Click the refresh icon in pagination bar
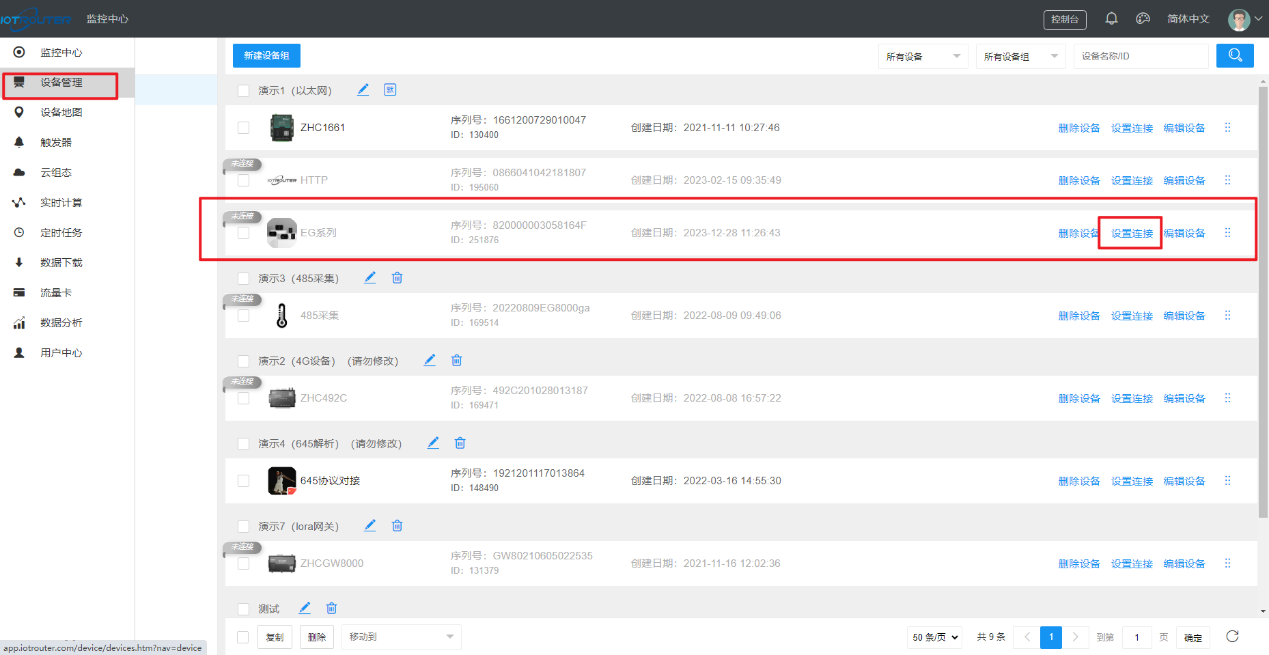This screenshot has width=1269, height=655. [1232, 636]
